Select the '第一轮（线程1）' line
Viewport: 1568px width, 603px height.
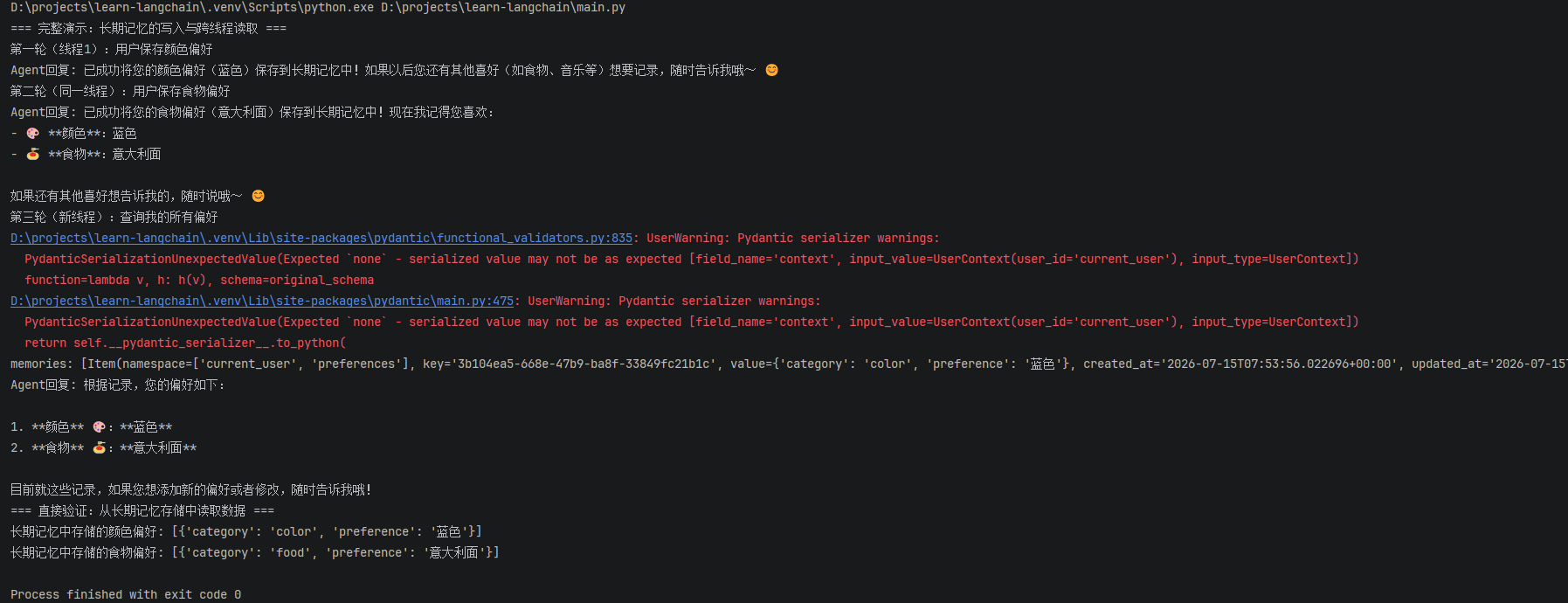pyautogui.click(x=112, y=49)
